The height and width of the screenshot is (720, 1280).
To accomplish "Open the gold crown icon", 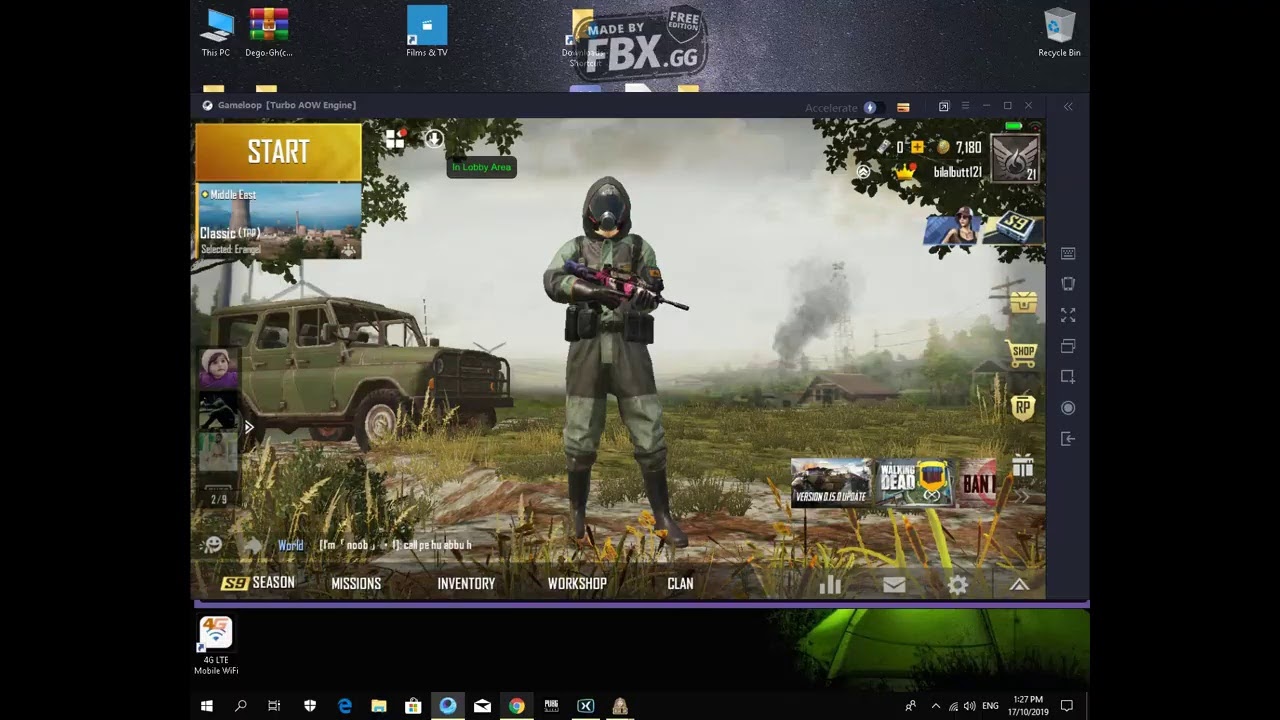I will (906, 172).
